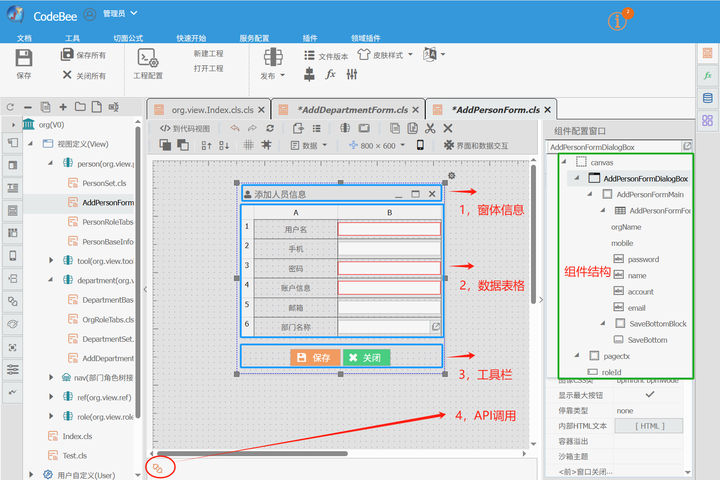Click the sliders settings icon in ribbon
Viewport: 720px width, 480px height.
tap(352, 74)
